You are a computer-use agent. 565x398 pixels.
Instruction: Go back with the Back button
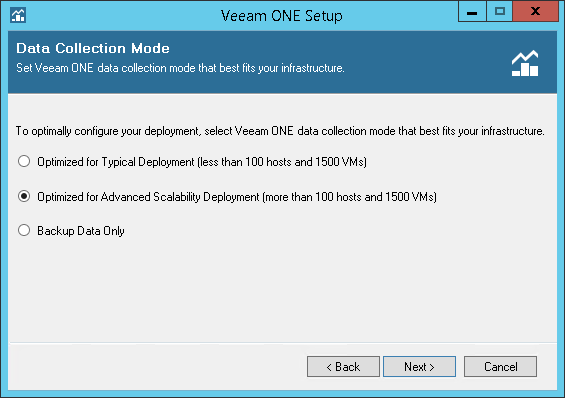click(343, 367)
